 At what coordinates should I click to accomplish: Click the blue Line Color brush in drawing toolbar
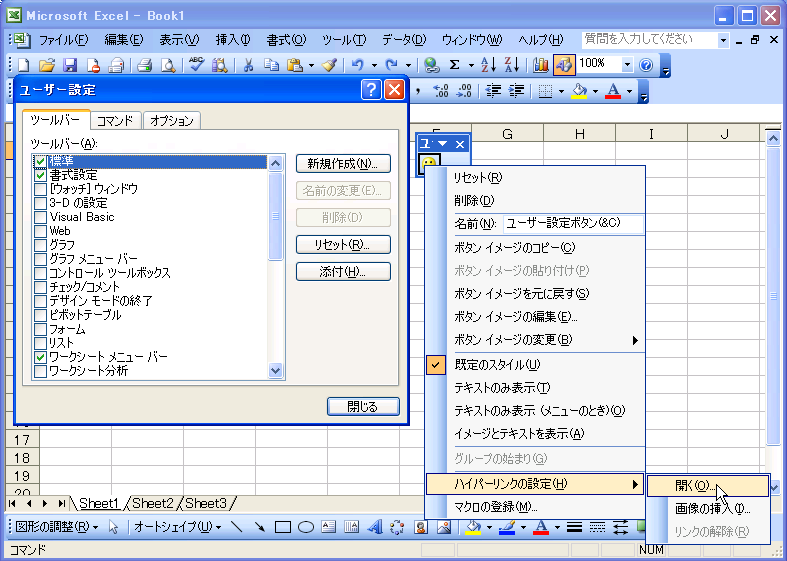[507, 527]
